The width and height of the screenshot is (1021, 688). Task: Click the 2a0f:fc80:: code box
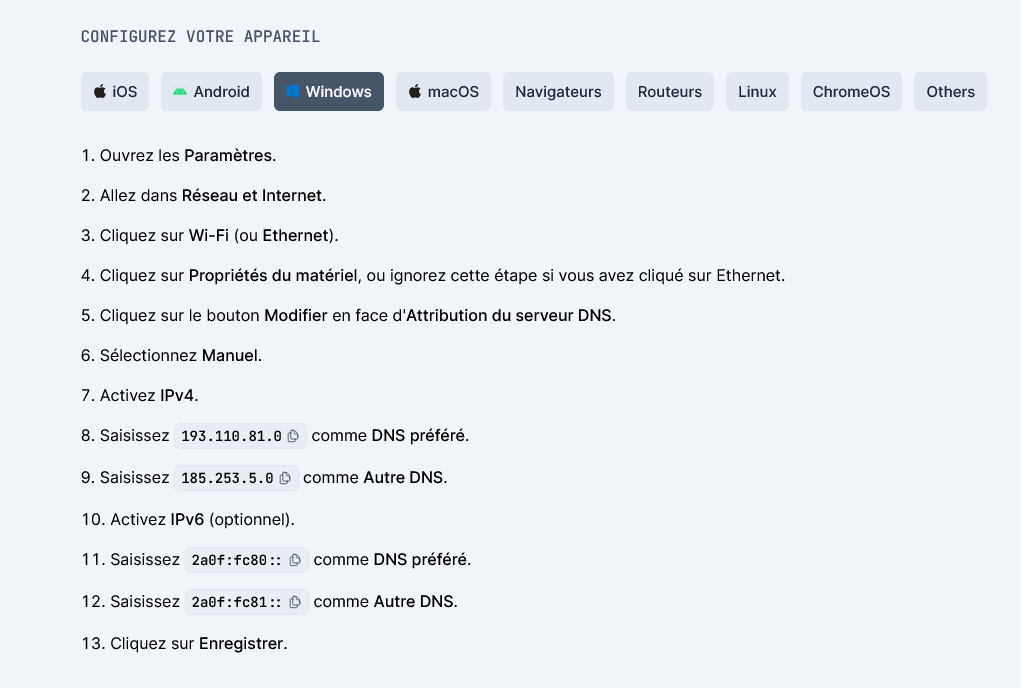point(229,560)
